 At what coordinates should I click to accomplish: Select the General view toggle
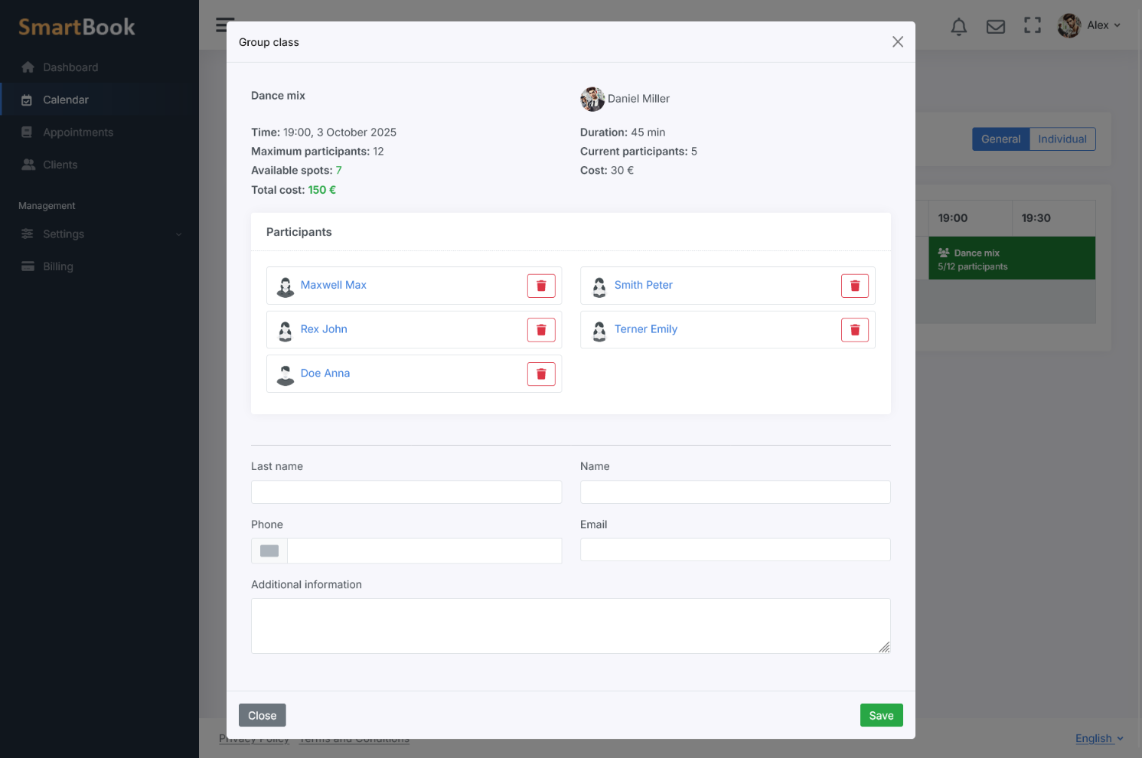click(1000, 139)
